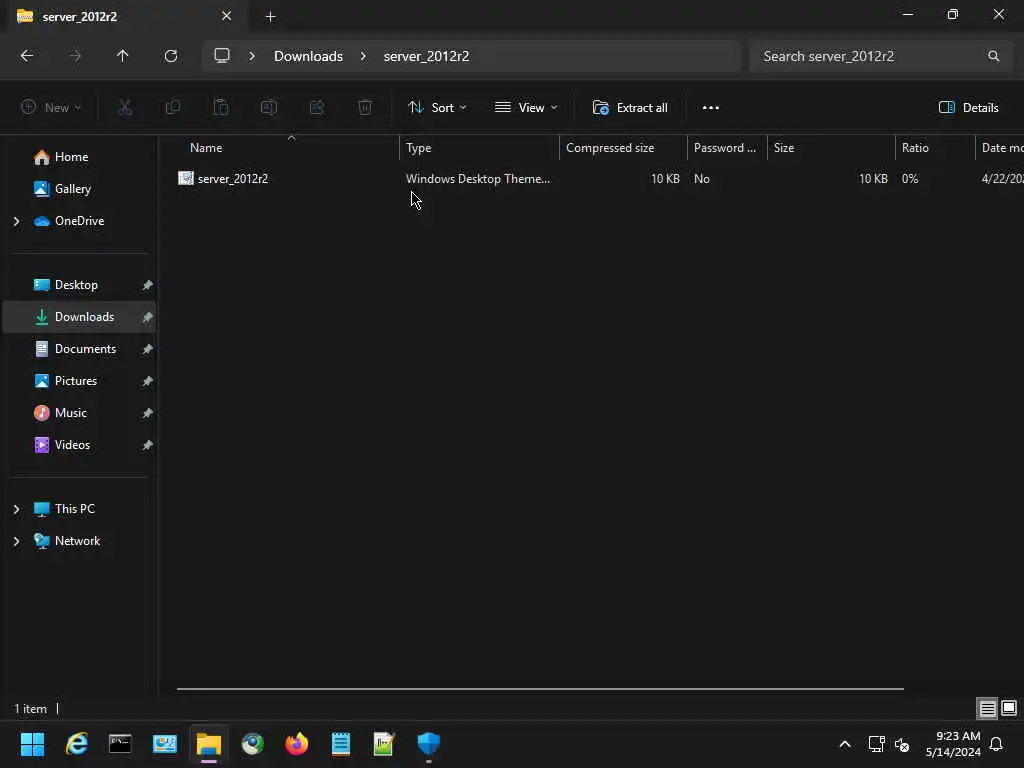Open Home in the navigation pane
This screenshot has width=1024, height=768.
[x=71, y=157]
